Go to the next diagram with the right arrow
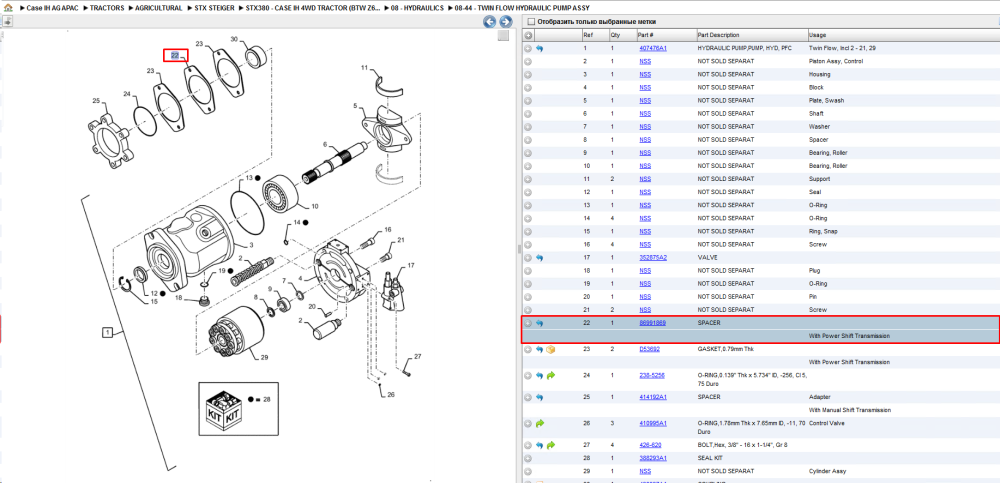Screen dimensions: 1000x483 click(x=505, y=22)
